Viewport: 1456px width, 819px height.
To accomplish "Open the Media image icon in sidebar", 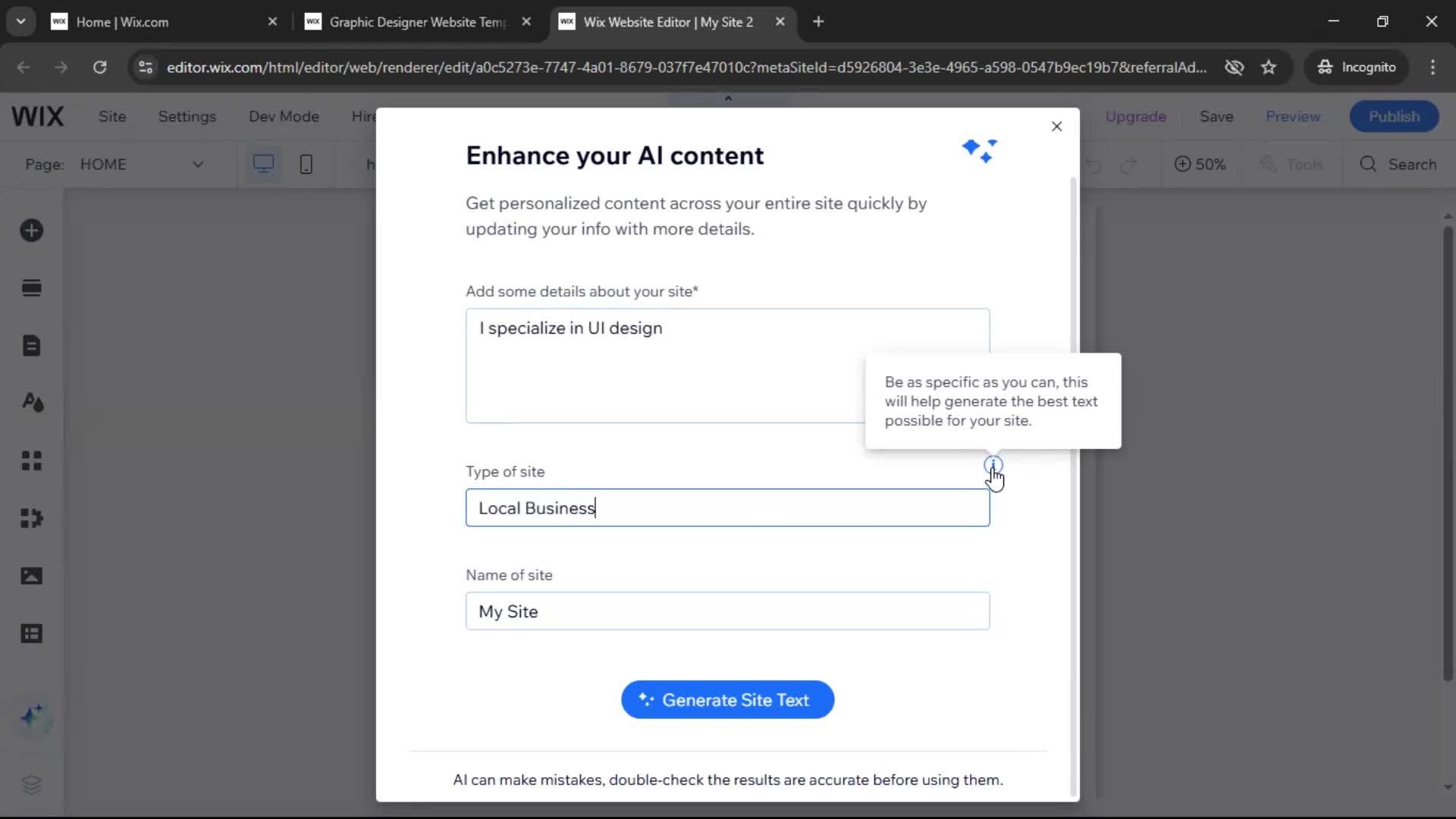I will (x=31, y=576).
